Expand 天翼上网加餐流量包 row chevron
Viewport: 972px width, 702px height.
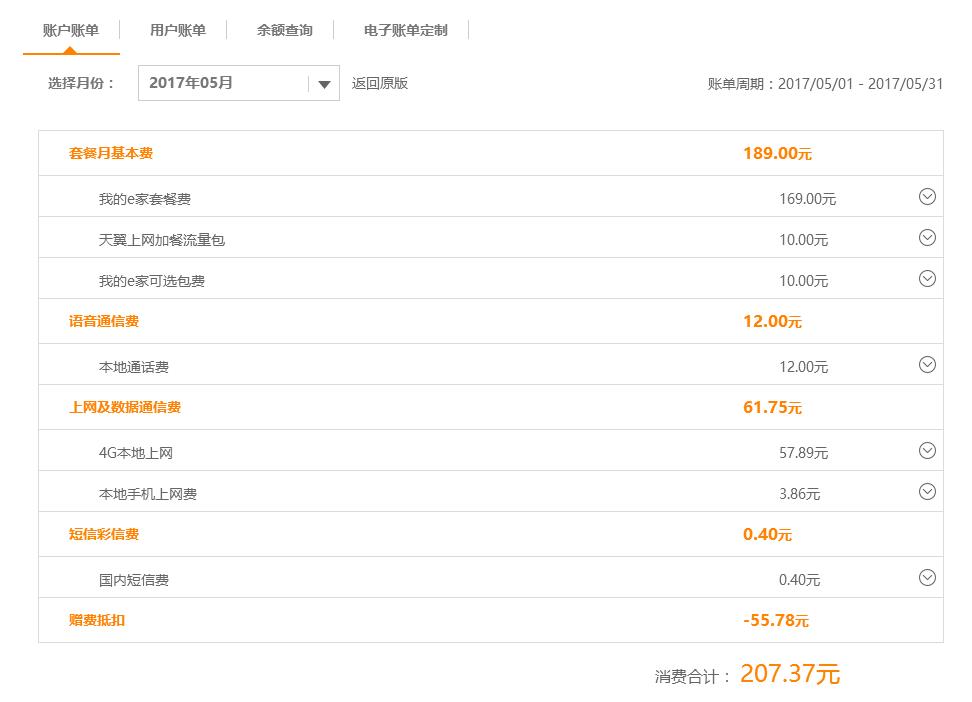[x=927, y=238]
